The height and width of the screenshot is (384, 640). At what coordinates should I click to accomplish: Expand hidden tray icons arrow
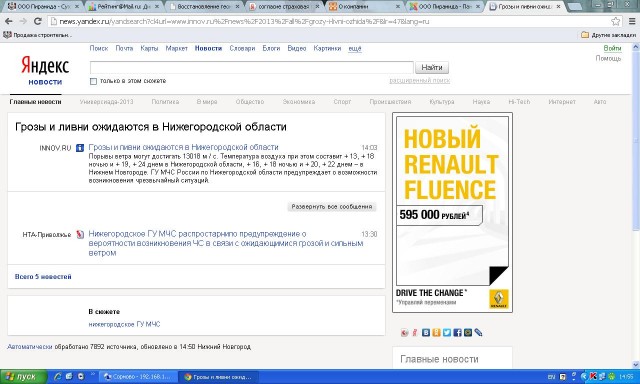pyautogui.click(x=584, y=376)
